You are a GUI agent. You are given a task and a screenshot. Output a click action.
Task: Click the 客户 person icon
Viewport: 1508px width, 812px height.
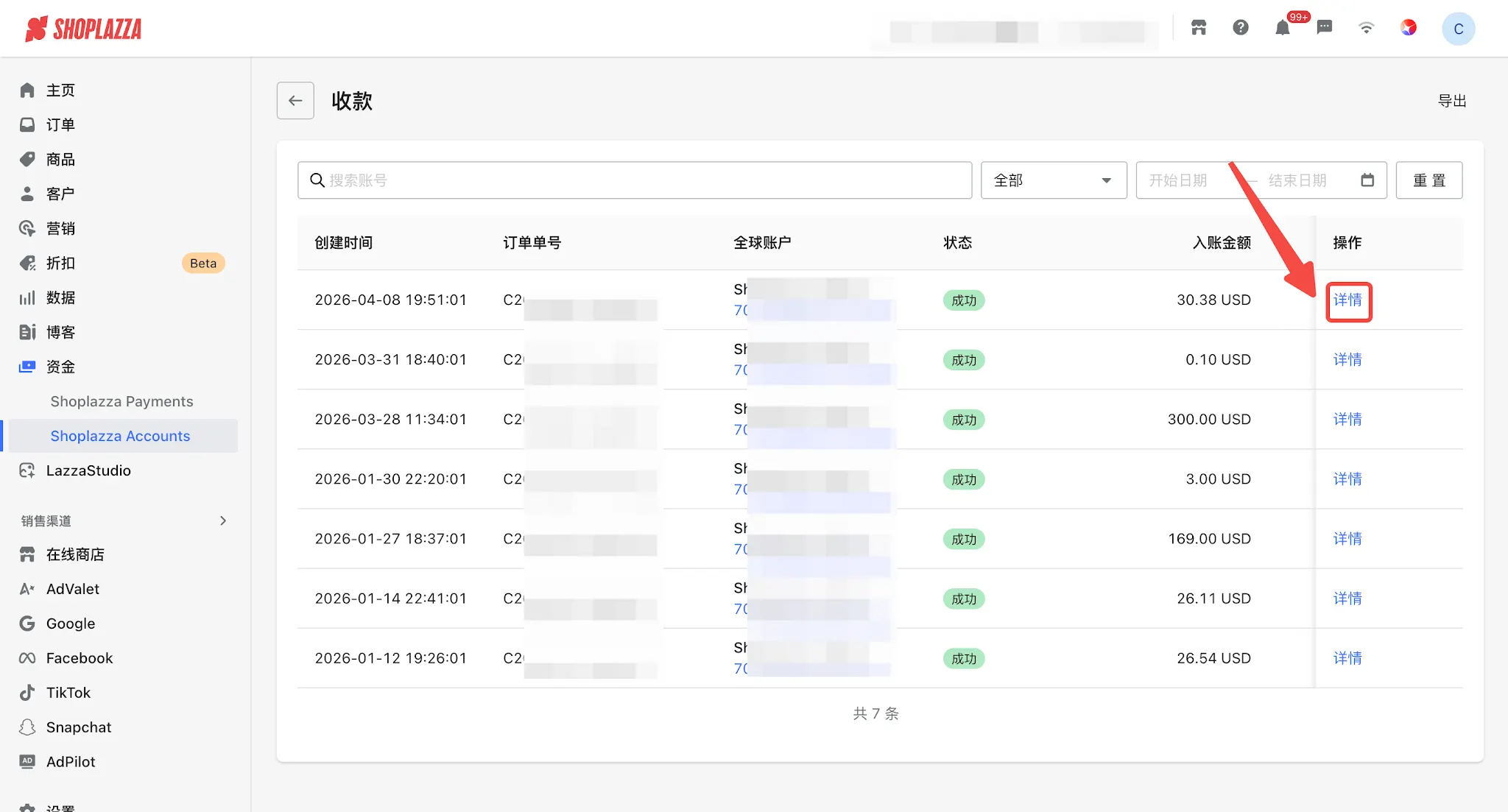[27, 194]
